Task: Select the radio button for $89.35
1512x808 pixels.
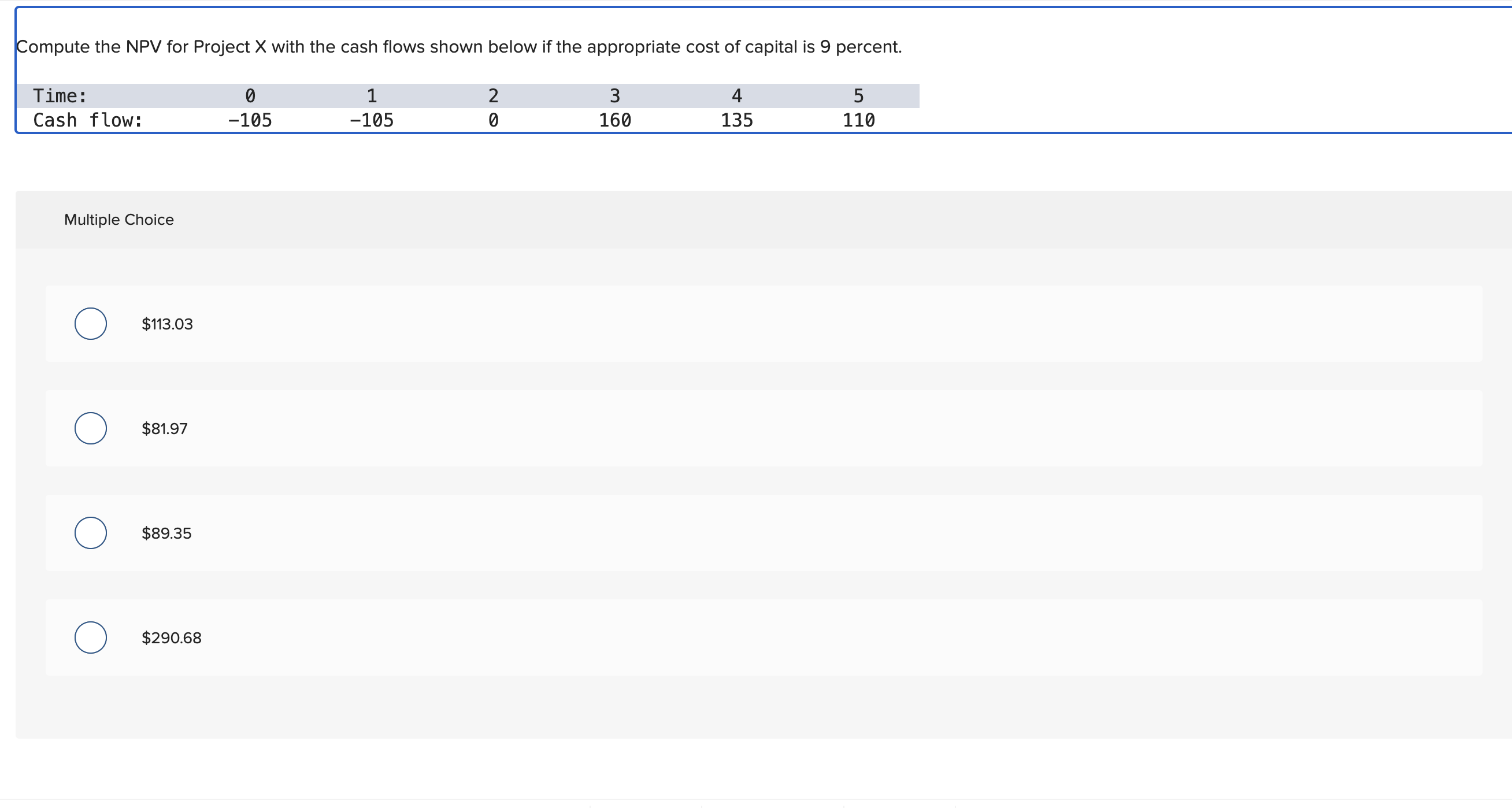Action: [x=90, y=533]
